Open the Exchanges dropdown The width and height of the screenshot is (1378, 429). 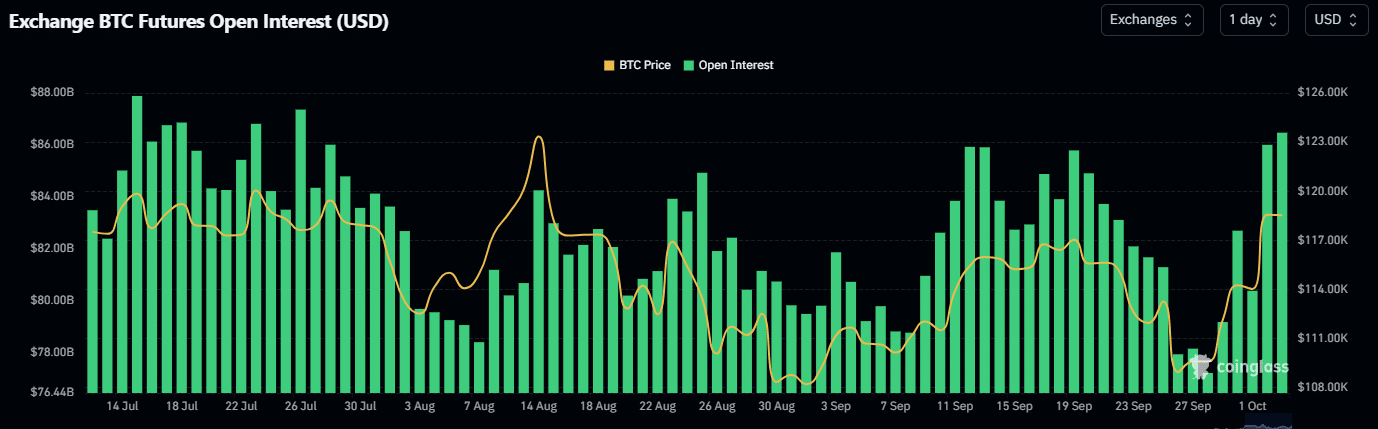1151,20
